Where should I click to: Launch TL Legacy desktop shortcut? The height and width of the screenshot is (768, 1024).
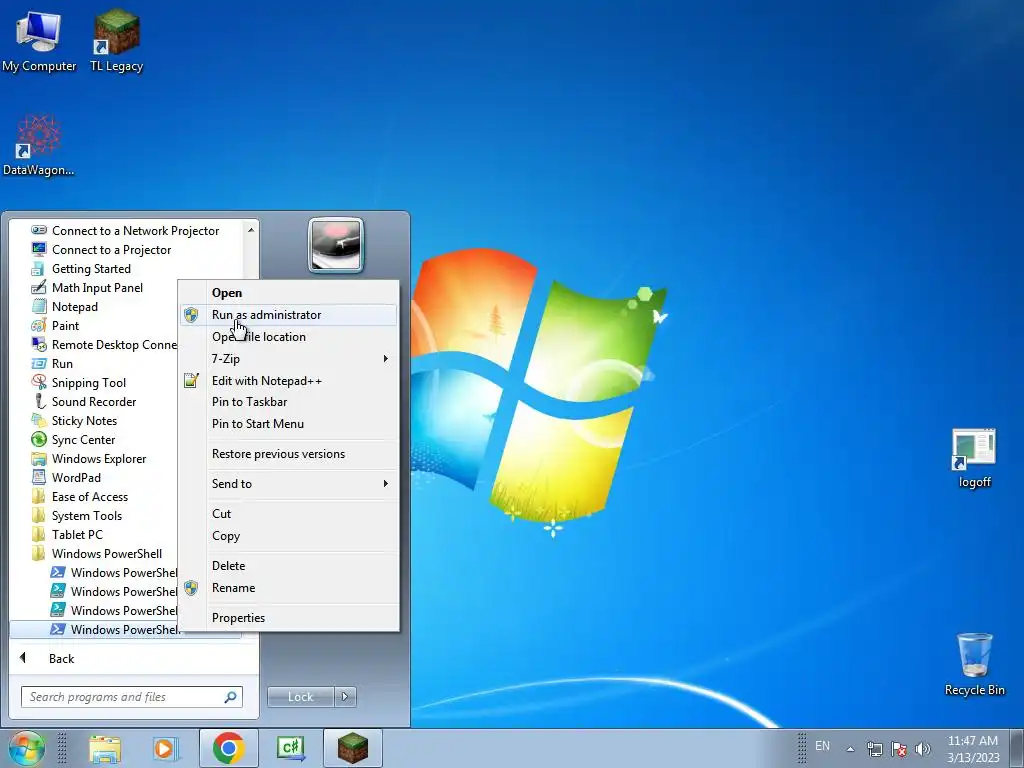coord(116,41)
